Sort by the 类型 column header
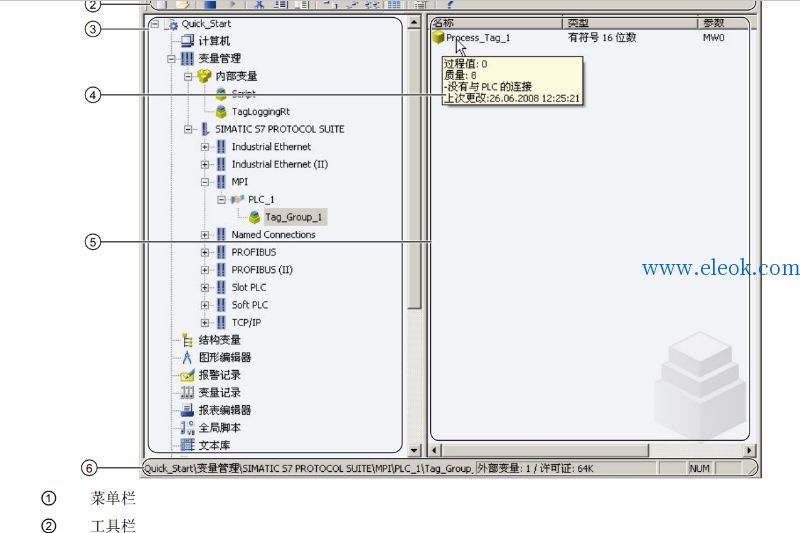 click(x=630, y=23)
